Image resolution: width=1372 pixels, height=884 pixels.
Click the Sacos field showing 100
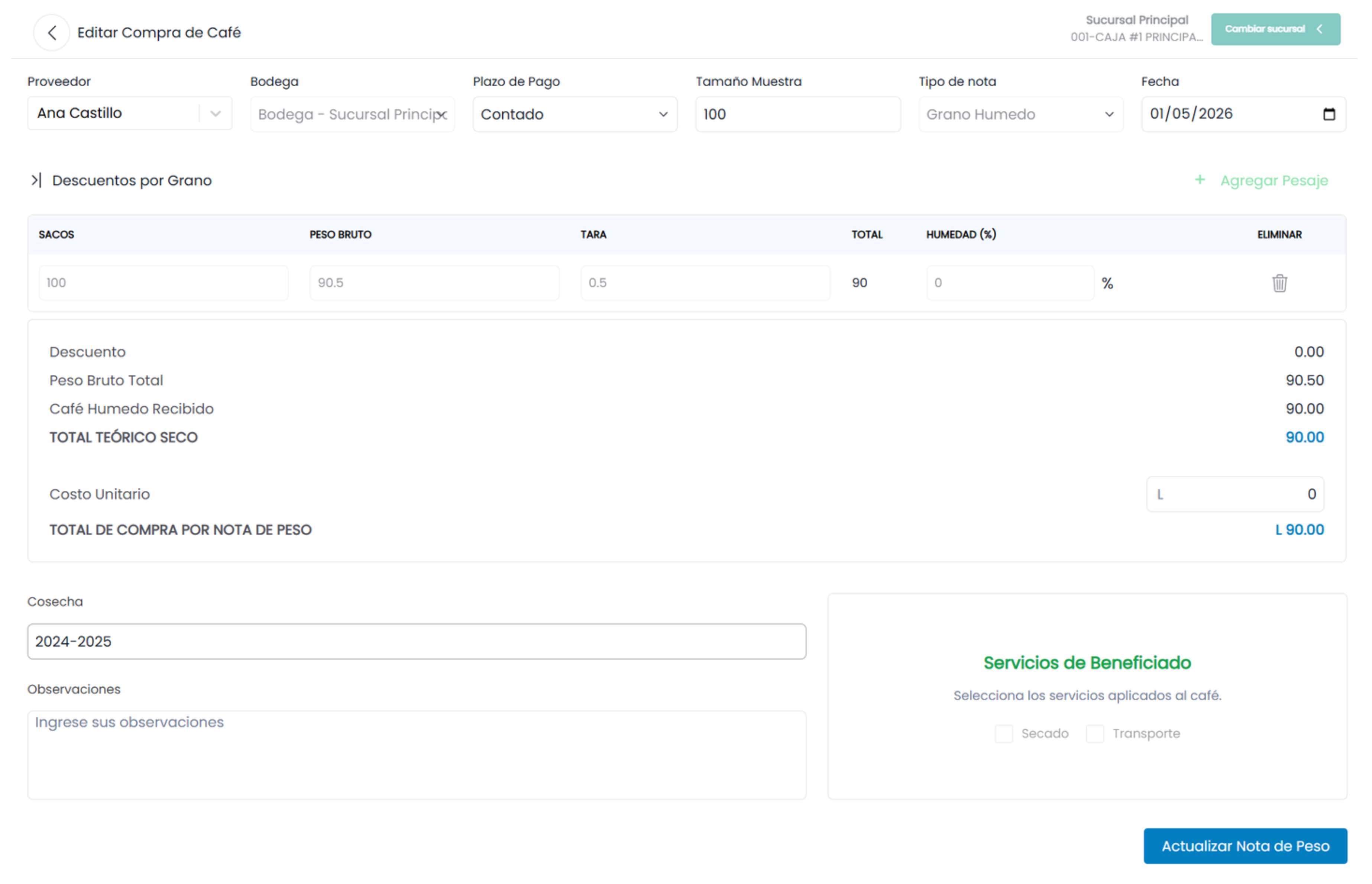point(164,283)
